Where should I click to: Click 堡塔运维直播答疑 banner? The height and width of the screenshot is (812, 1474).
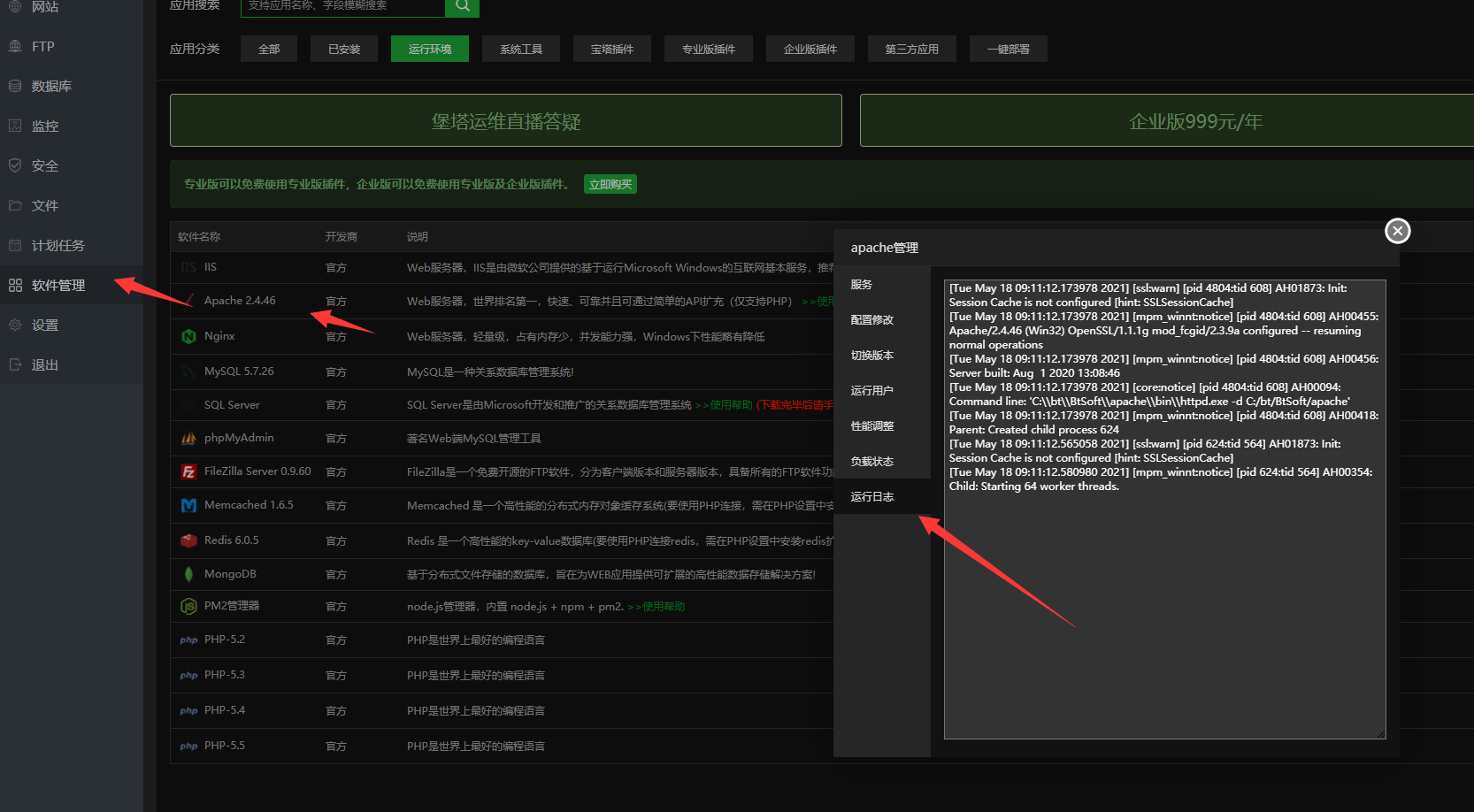506,120
